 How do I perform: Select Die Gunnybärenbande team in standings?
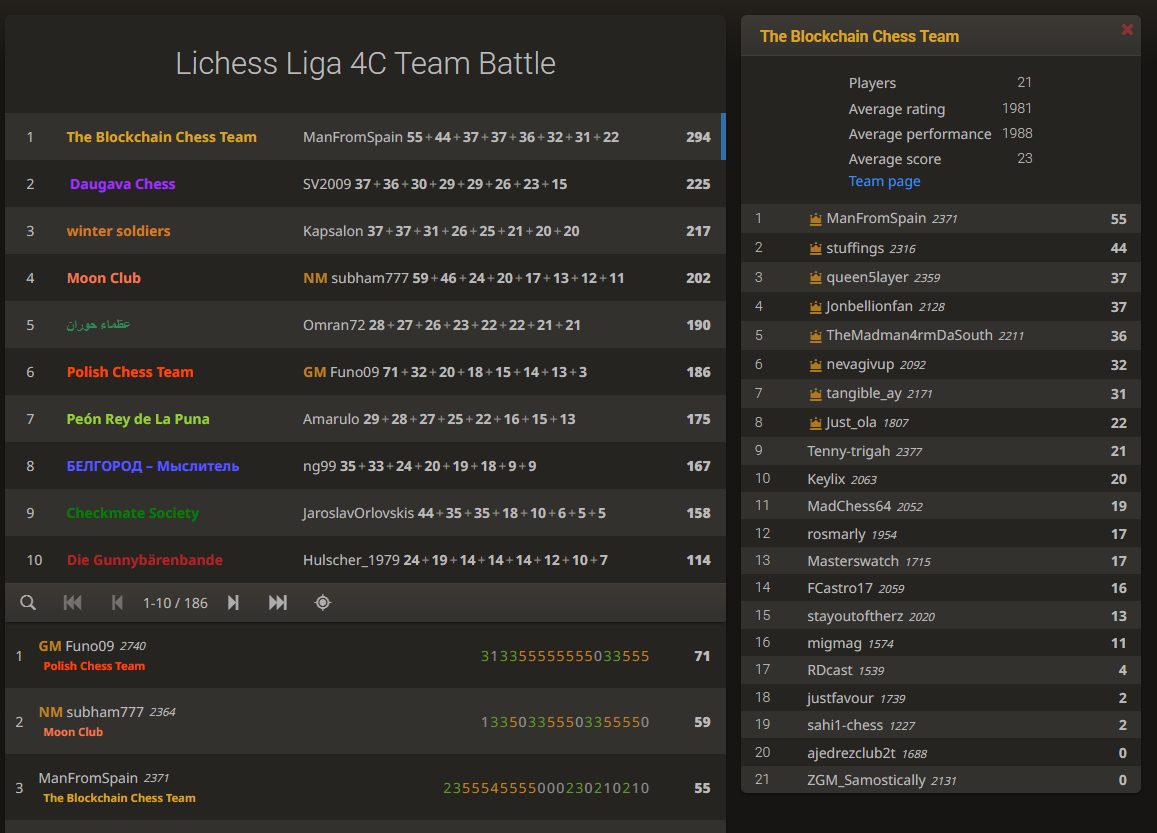tap(145, 560)
